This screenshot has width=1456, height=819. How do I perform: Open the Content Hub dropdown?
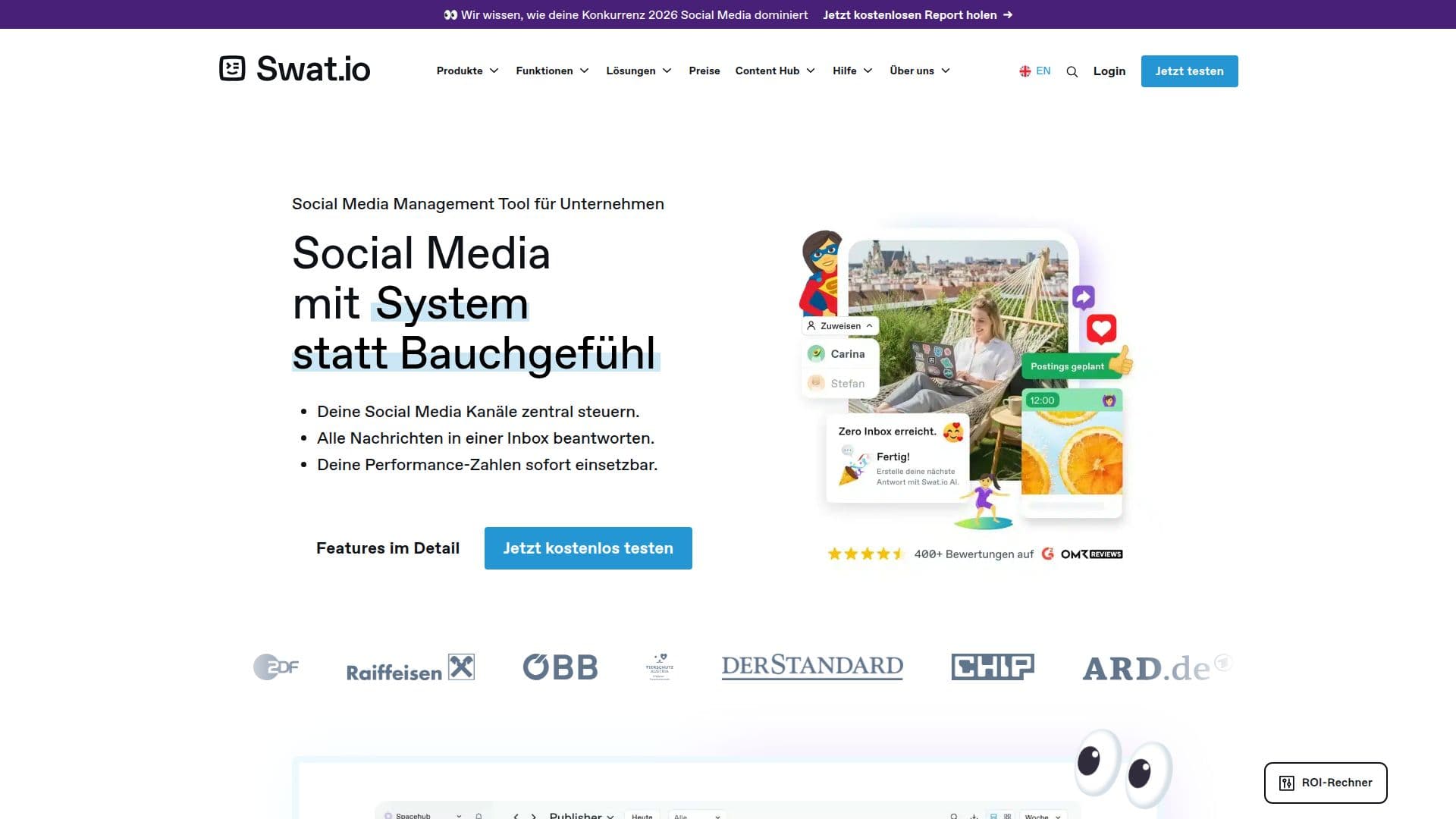775,71
